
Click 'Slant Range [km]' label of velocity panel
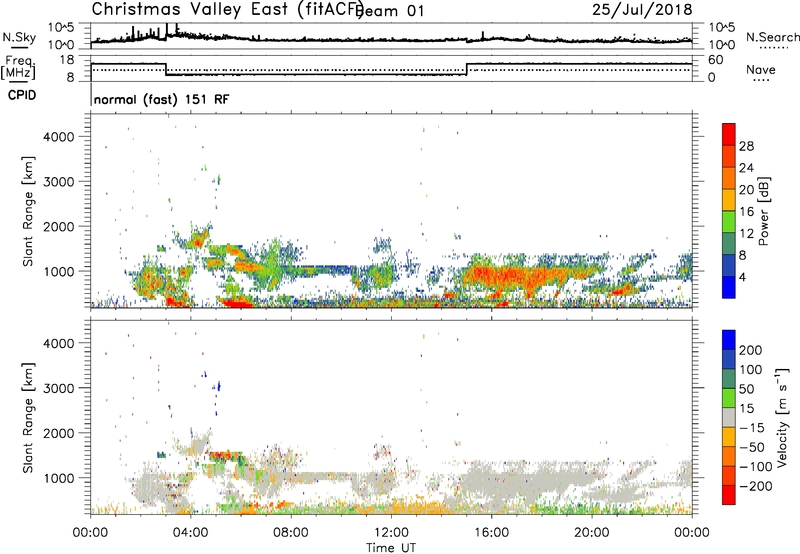28,417
